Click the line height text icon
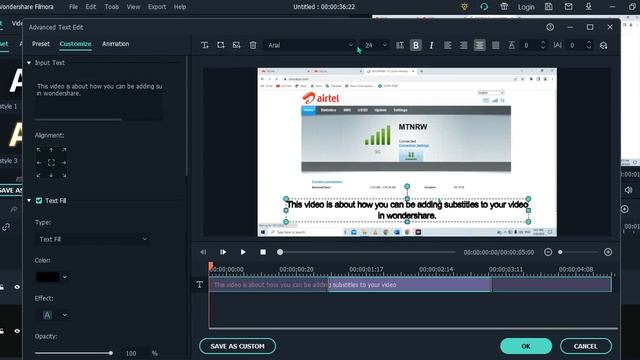 coord(400,45)
